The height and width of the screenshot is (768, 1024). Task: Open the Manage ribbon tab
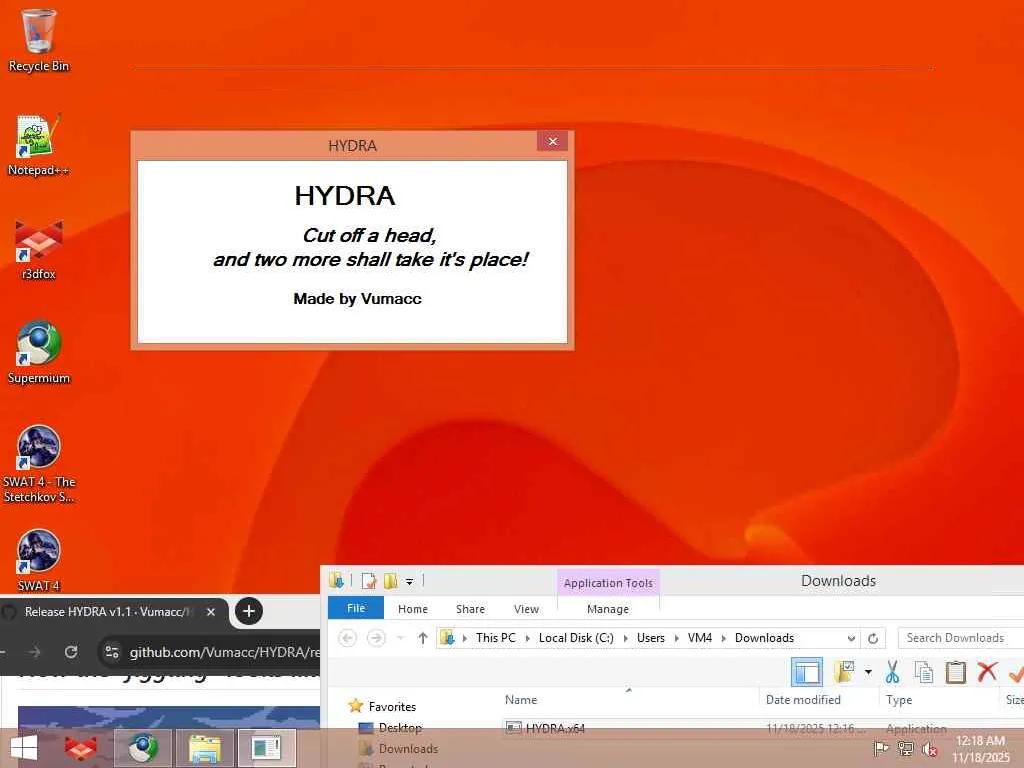(x=607, y=609)
